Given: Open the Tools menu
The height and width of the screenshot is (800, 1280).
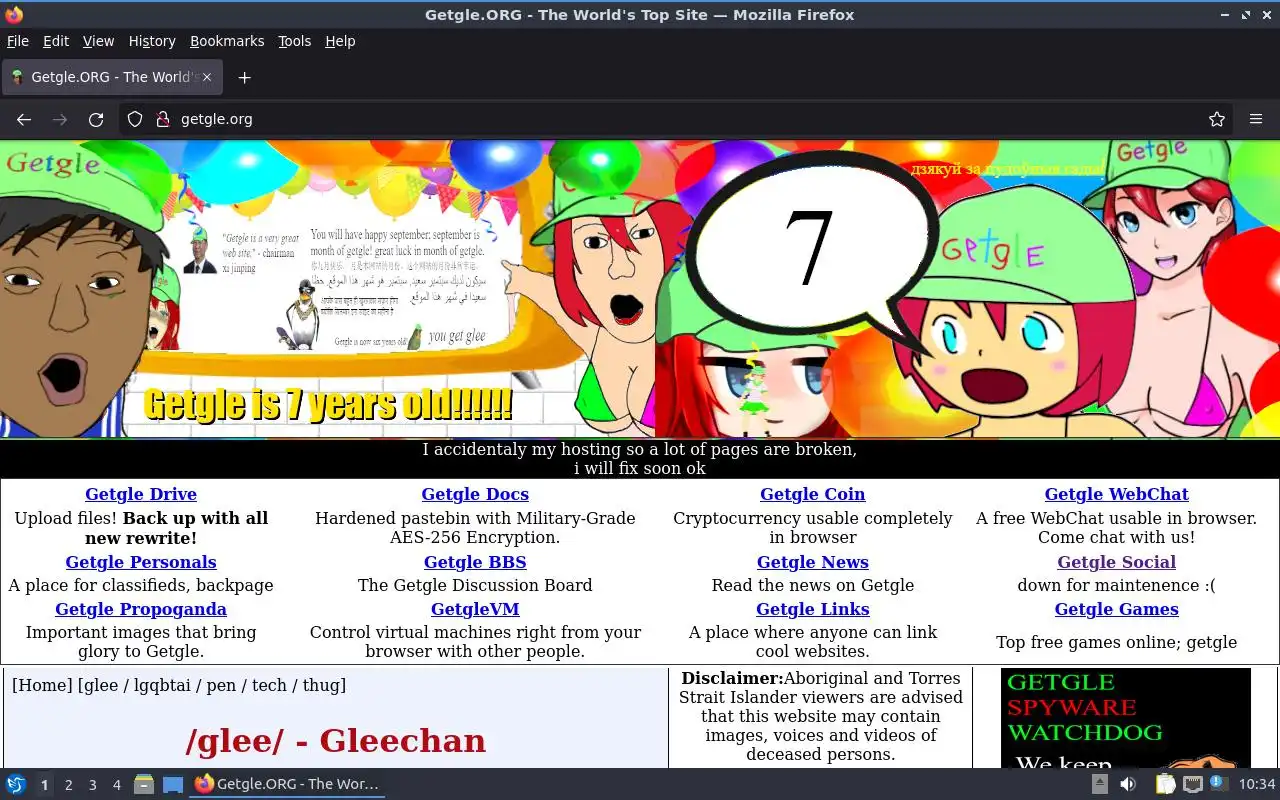Looking at the screenshot, I should point(294,41).
